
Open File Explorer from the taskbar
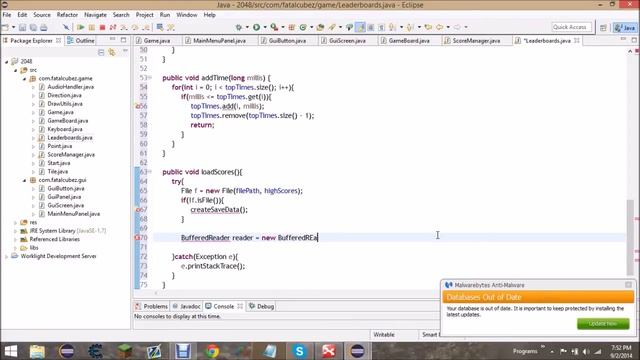(37, 351)
